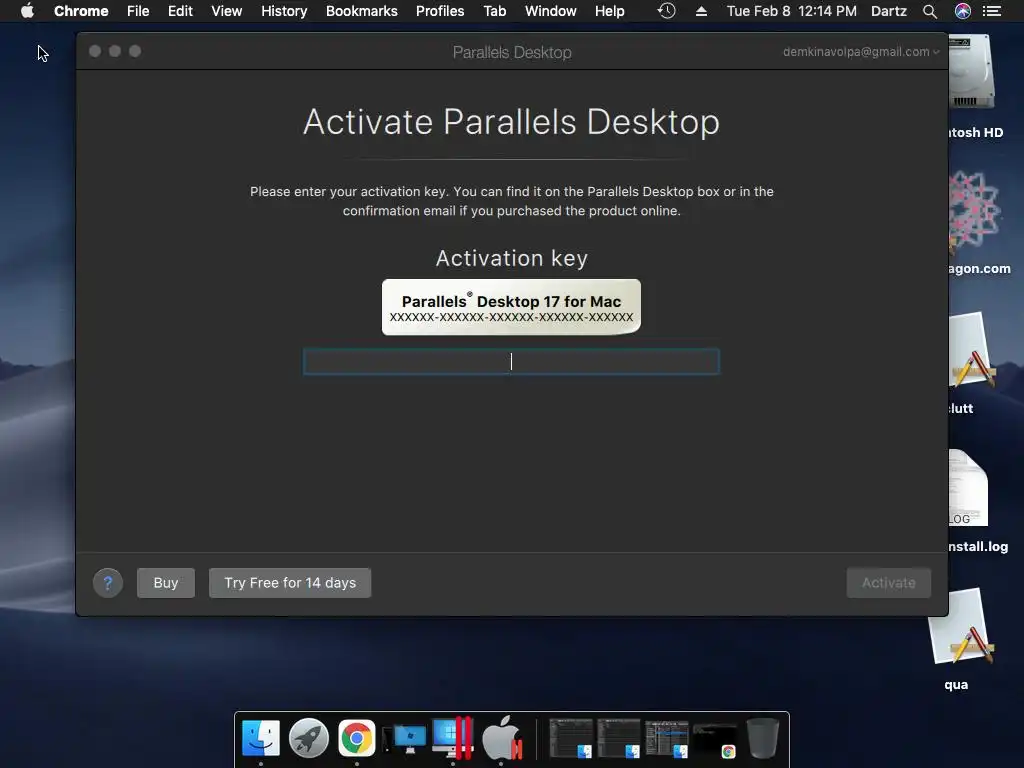1024x768 pixels.
Task: Click Try Free for 14 days button
Action: pyautogui.click(x=290, y=583)
